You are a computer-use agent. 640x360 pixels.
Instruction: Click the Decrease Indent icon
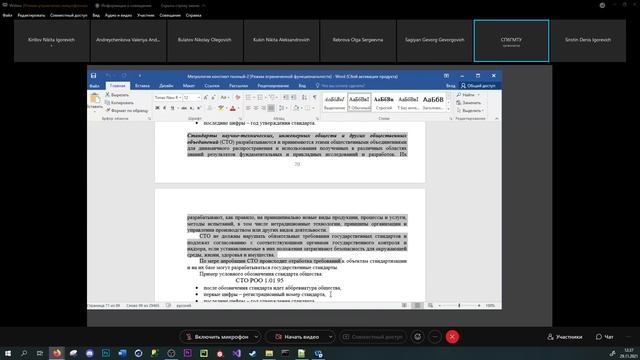point(286,98)
